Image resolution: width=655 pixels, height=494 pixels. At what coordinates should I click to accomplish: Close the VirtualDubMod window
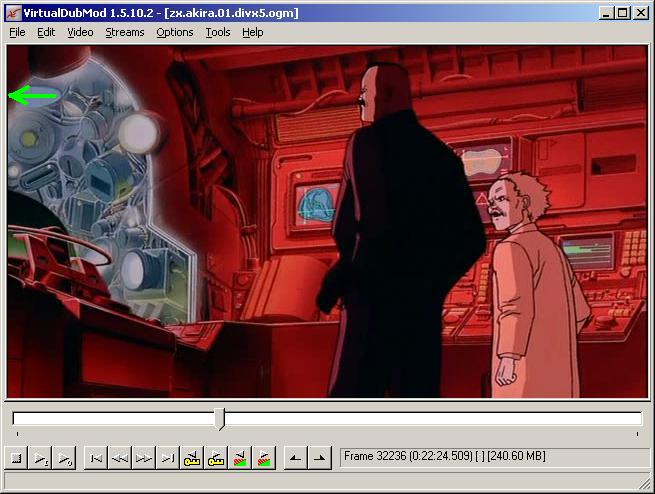[x=640, y=13]
